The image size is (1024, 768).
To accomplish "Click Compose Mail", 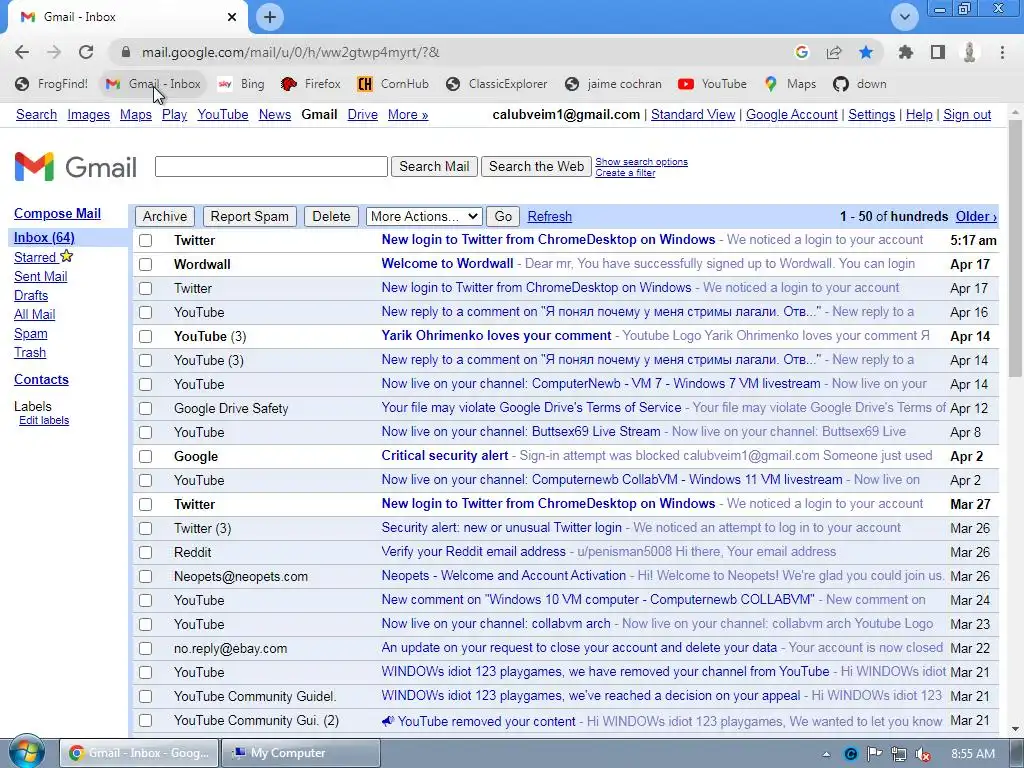I will pyautogui.click(x=57, y=214).
